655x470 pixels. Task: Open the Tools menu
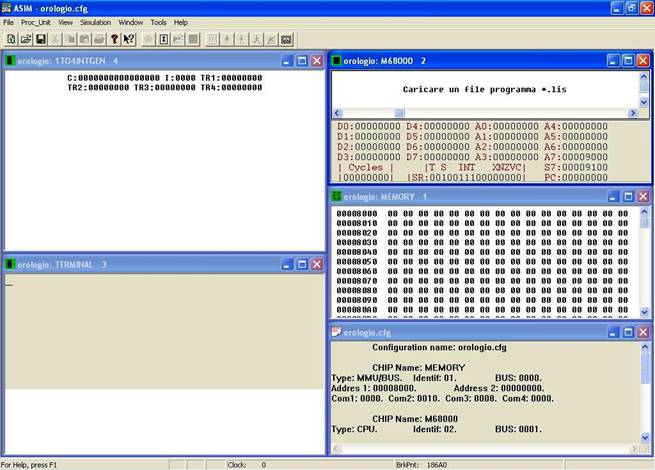[x=158, y=22]
